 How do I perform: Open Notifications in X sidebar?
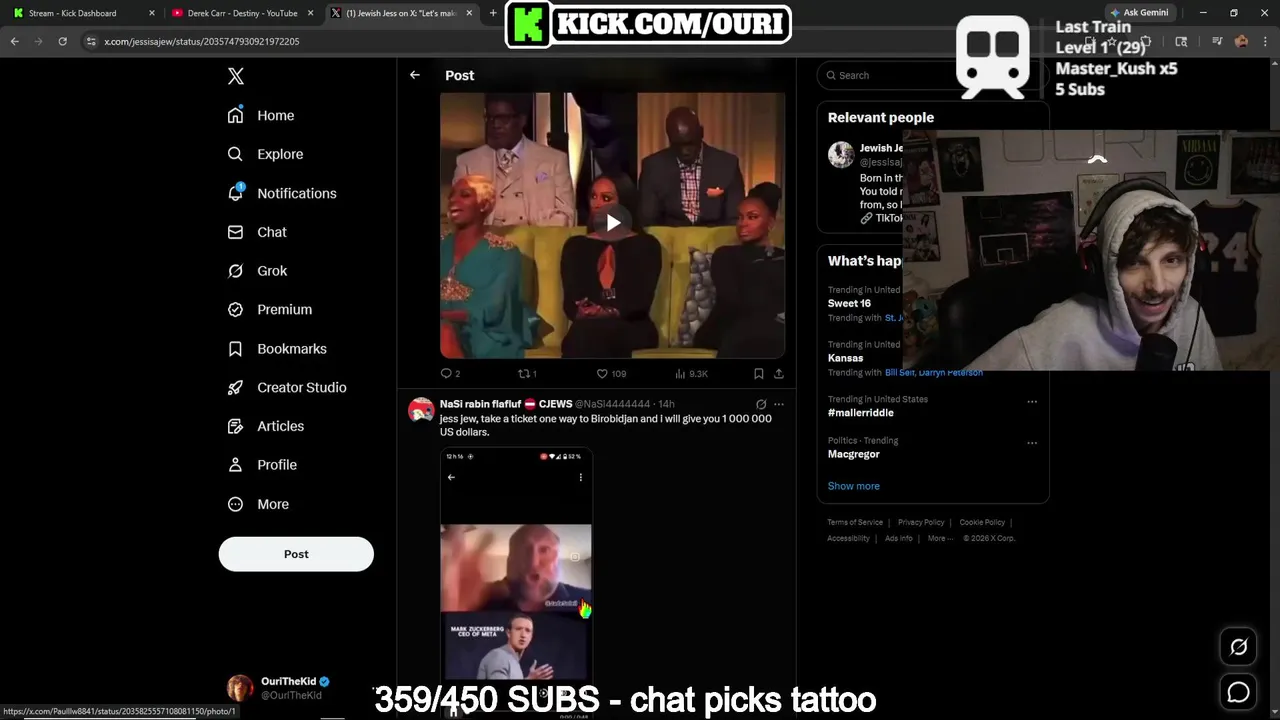coord(282,193)
